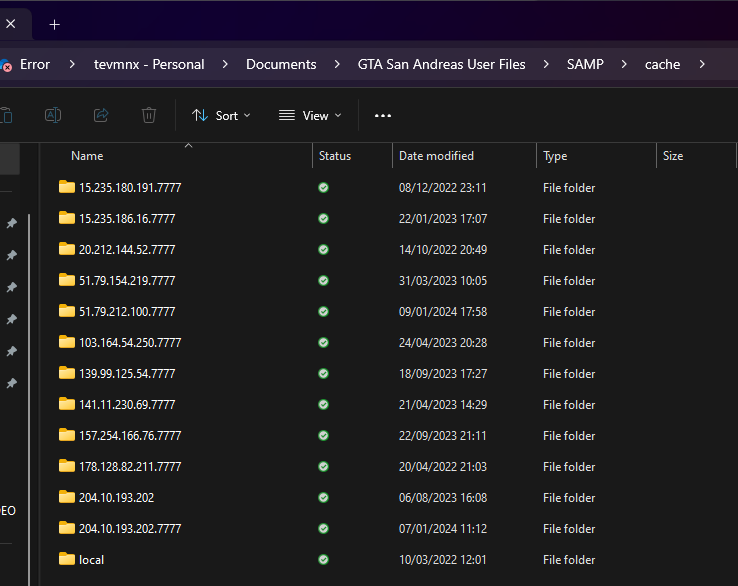738x586 pixels.
Task: Select folder 141.11.230.69.7777
Action: coord(127,405)
